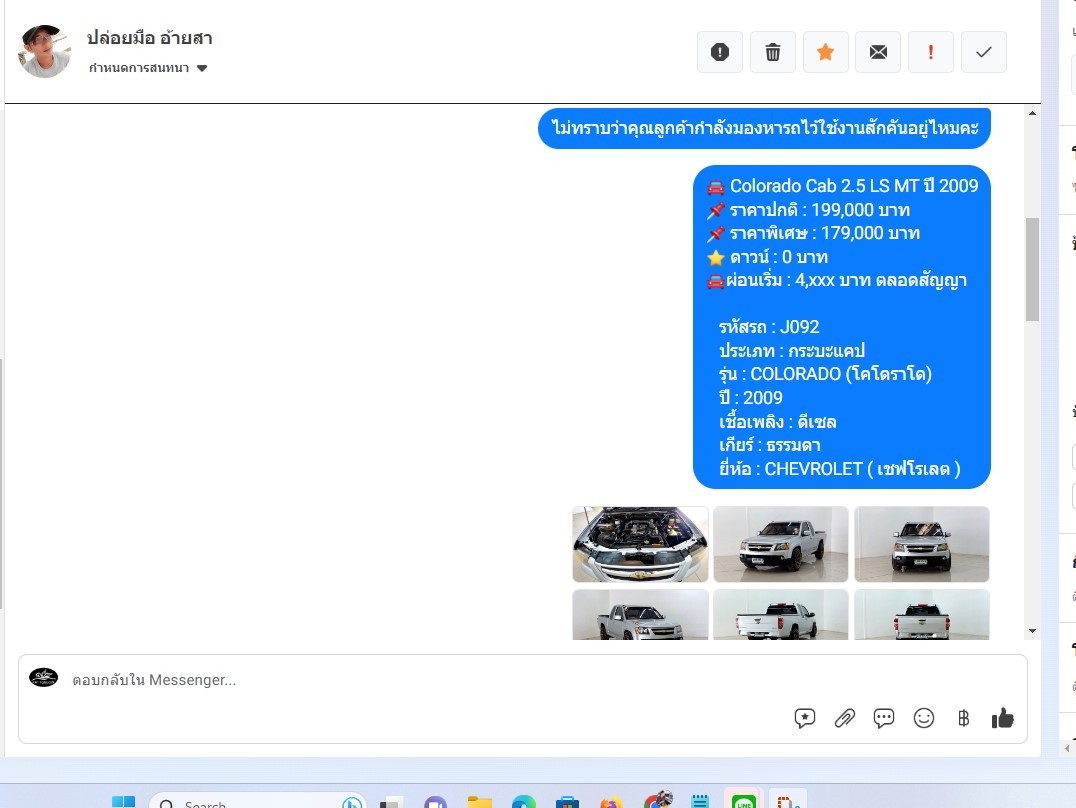Image resolution: width=1076 pixels, height=808 pixels.
Task: Click customer name ปล่อยมือ อ้ายสา
Action: pos(150,38)
